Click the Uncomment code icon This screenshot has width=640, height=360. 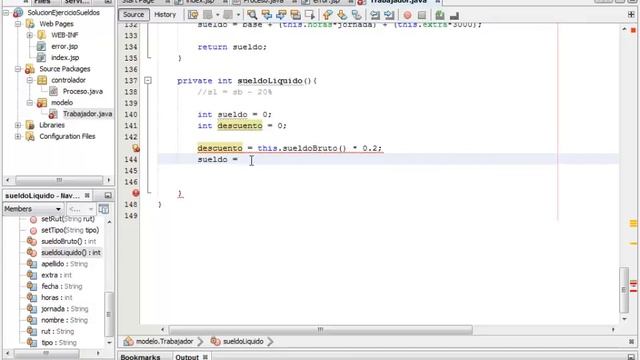(x=454, y=15)
